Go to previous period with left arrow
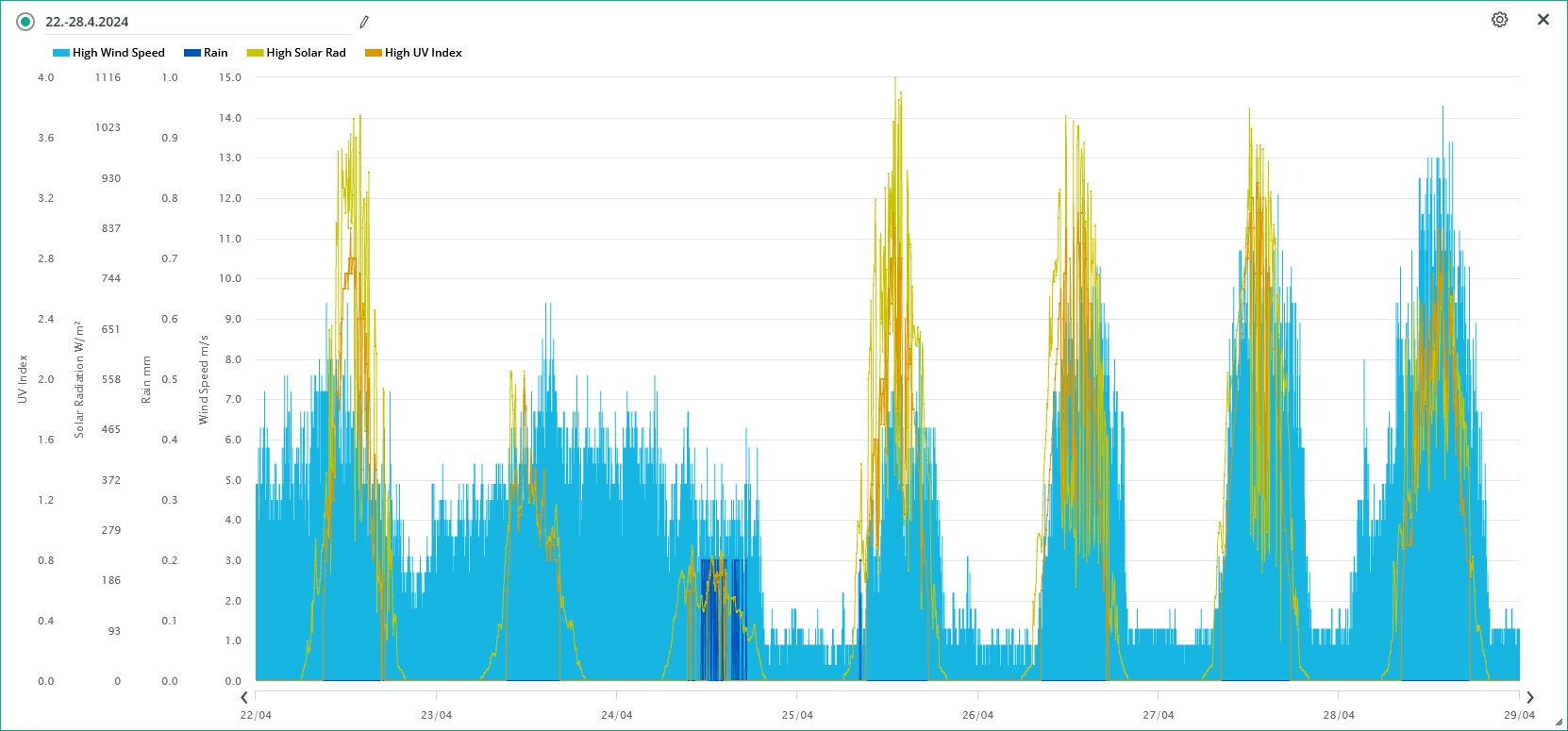1568x731 pixels. tap(244, 697)
